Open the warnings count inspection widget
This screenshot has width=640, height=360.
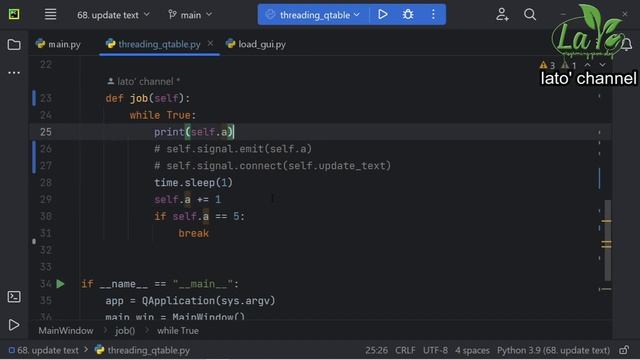click(x=558, y=65)
